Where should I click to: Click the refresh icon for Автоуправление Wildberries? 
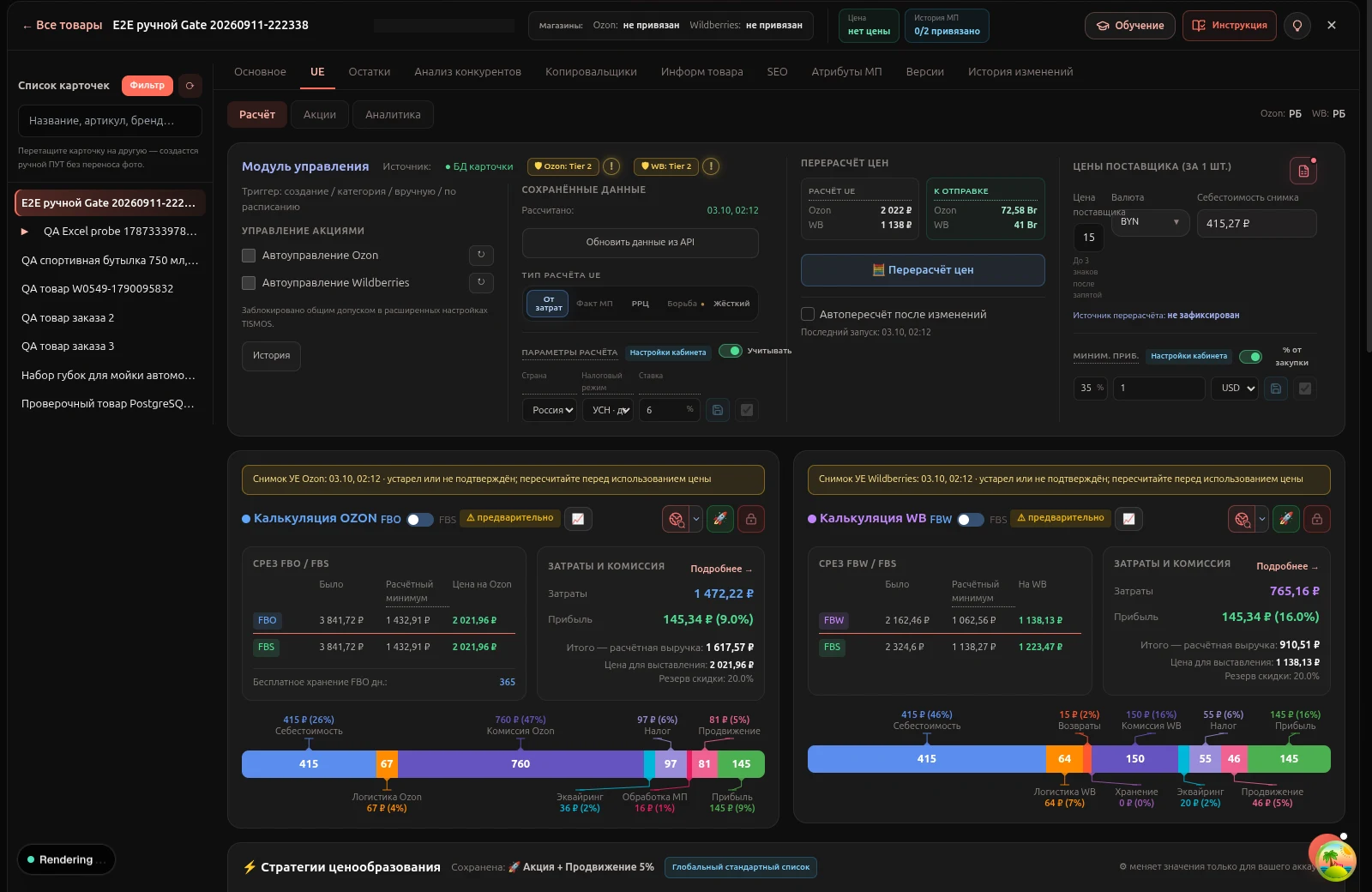(481, 282)
